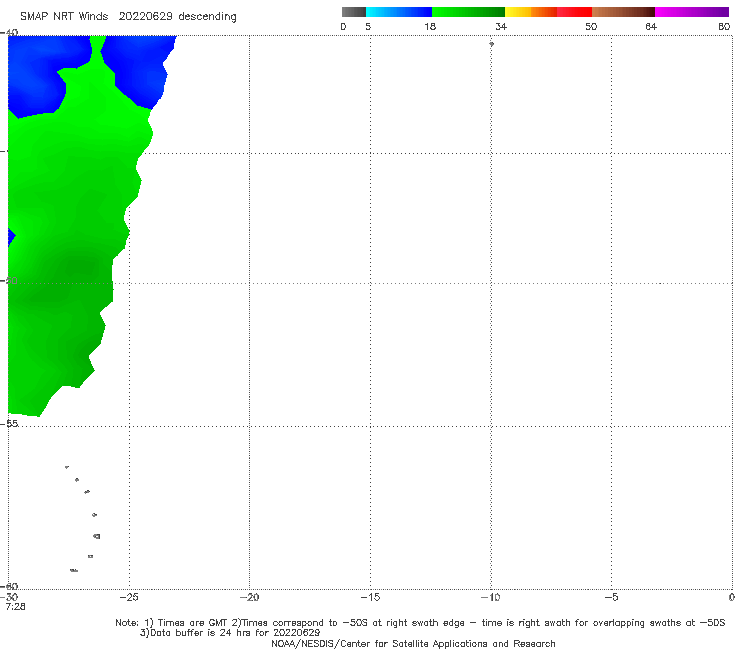This screenshot has height=650, width=740.
Task: Click the yellow-orange segment of the color bar
Action: point(530,12)
